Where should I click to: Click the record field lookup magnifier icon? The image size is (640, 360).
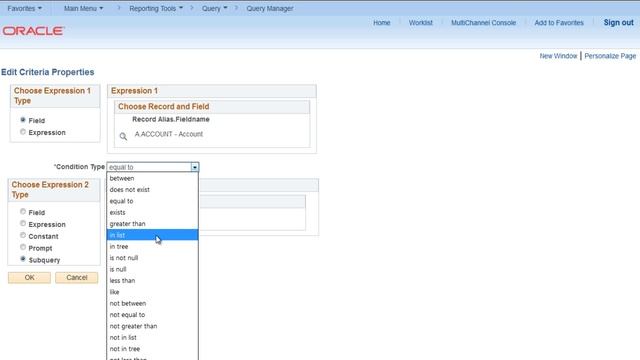tap(123, 136)
